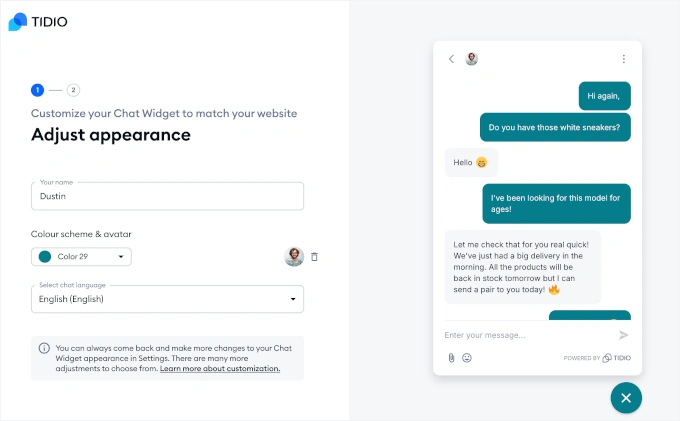Screen dimensions: 680x421
Task: Close chat widget with round X button
Action: (x=626, y=397)
